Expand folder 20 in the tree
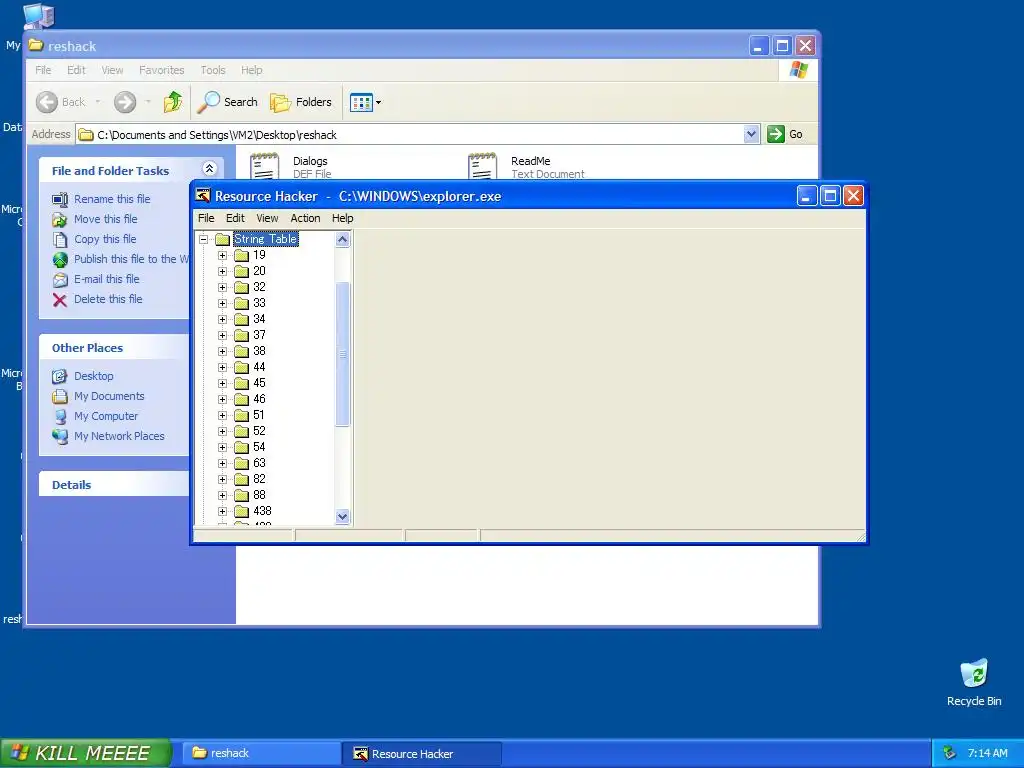 pos(223,271)
